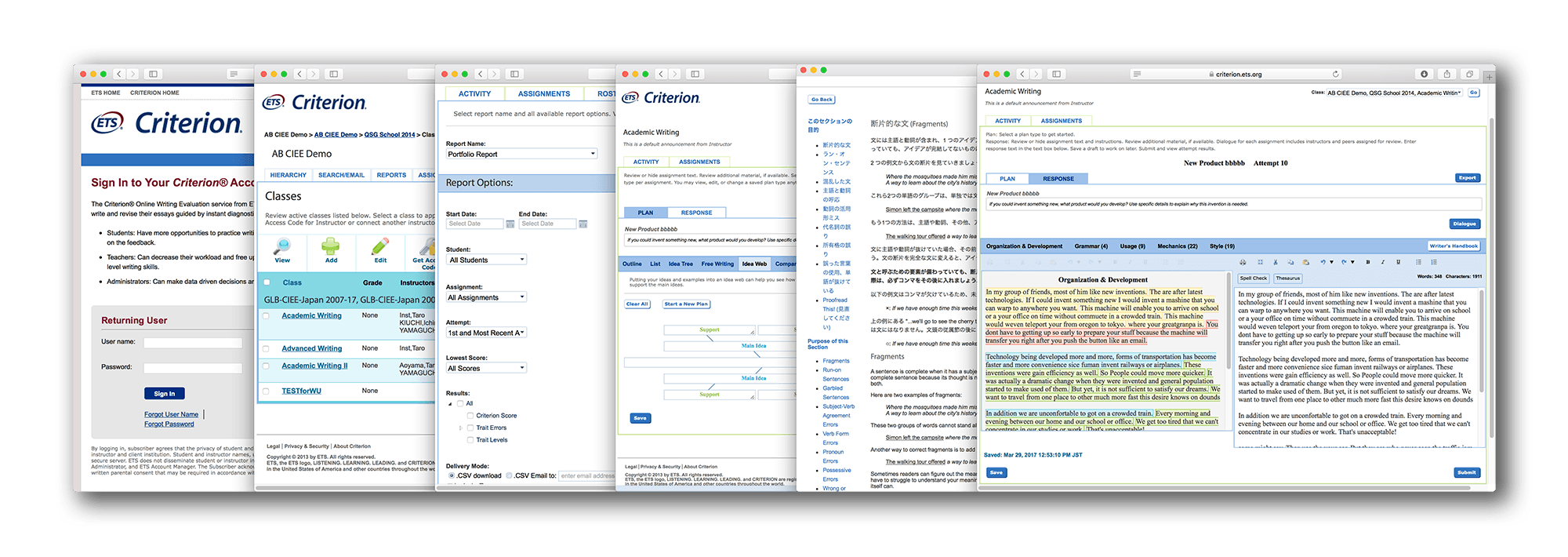Open the Share icon in front Safari window
The width and height of the screenshot is (1568, 557).
pyautogui.click(x=1447, y=74)
